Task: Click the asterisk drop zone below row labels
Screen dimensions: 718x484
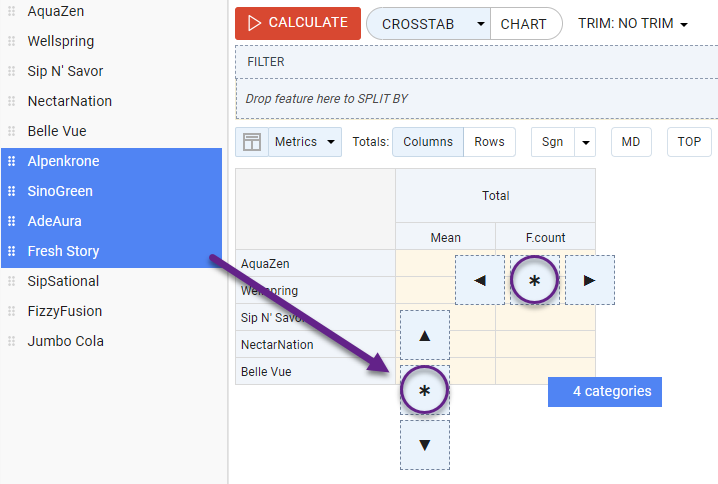Action: pos(425,390)
